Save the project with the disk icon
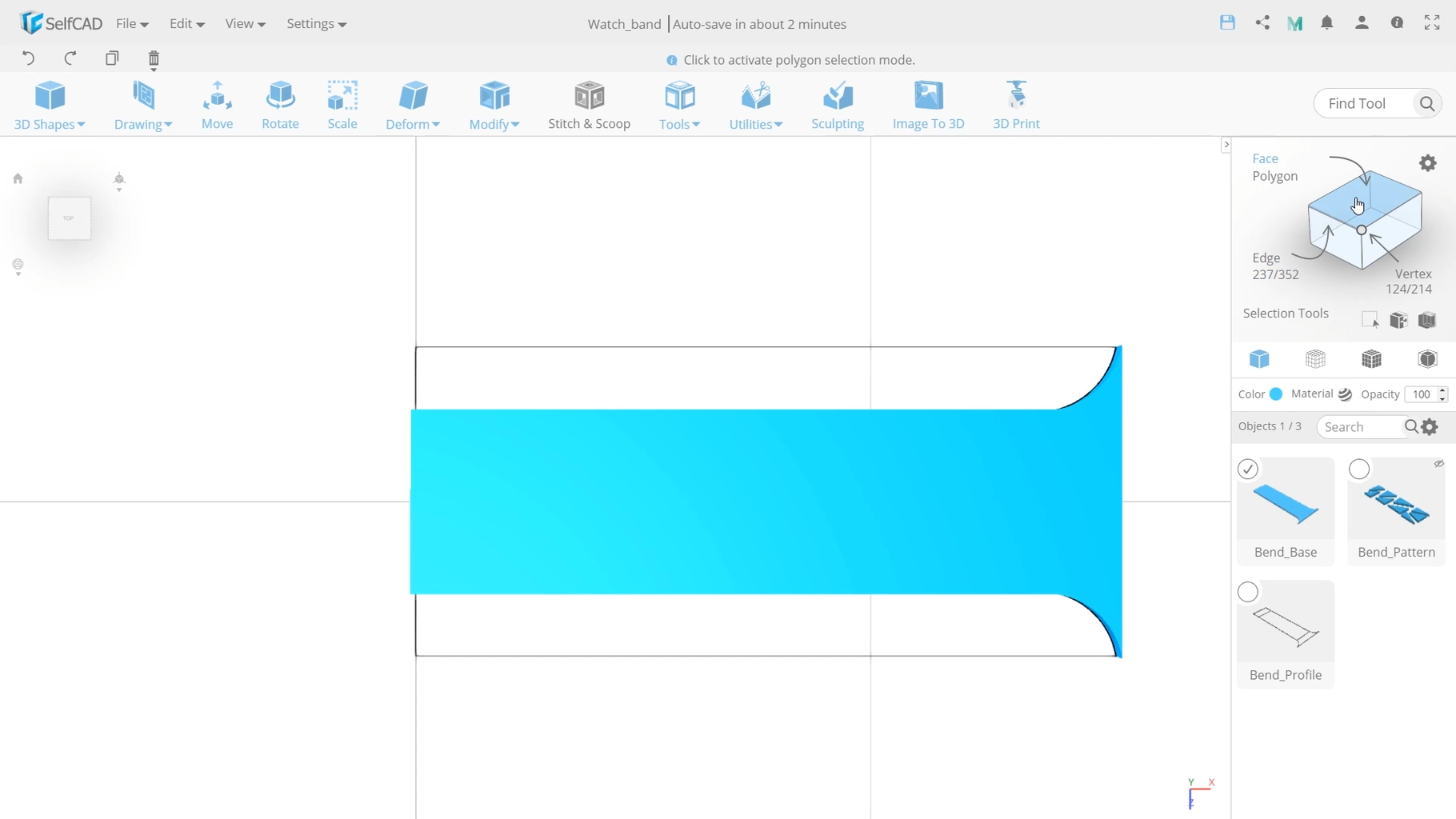The image size is (1456, 819). (x=1227, y=23)
